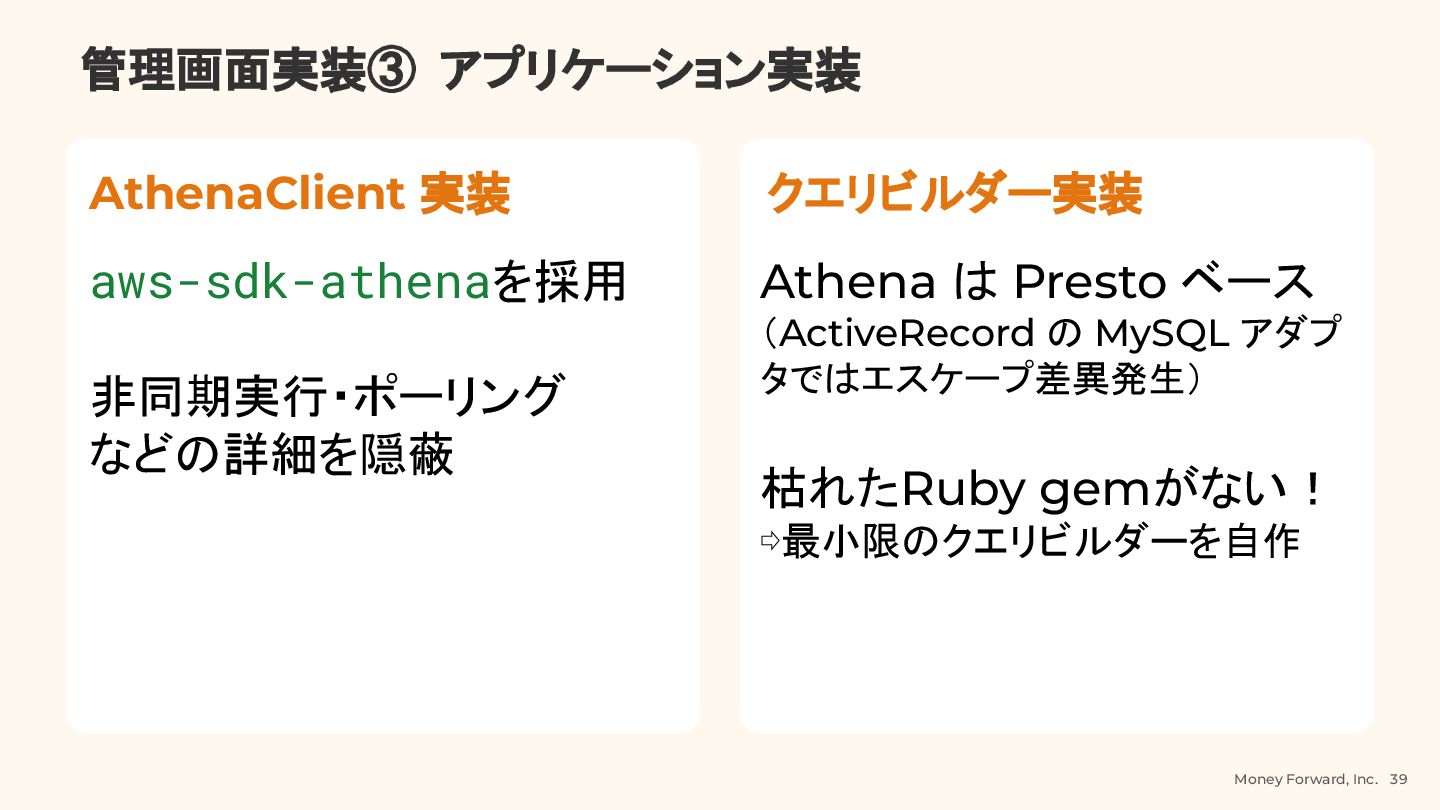Click the green aws-sdk-athena code text

coord(290,282)
